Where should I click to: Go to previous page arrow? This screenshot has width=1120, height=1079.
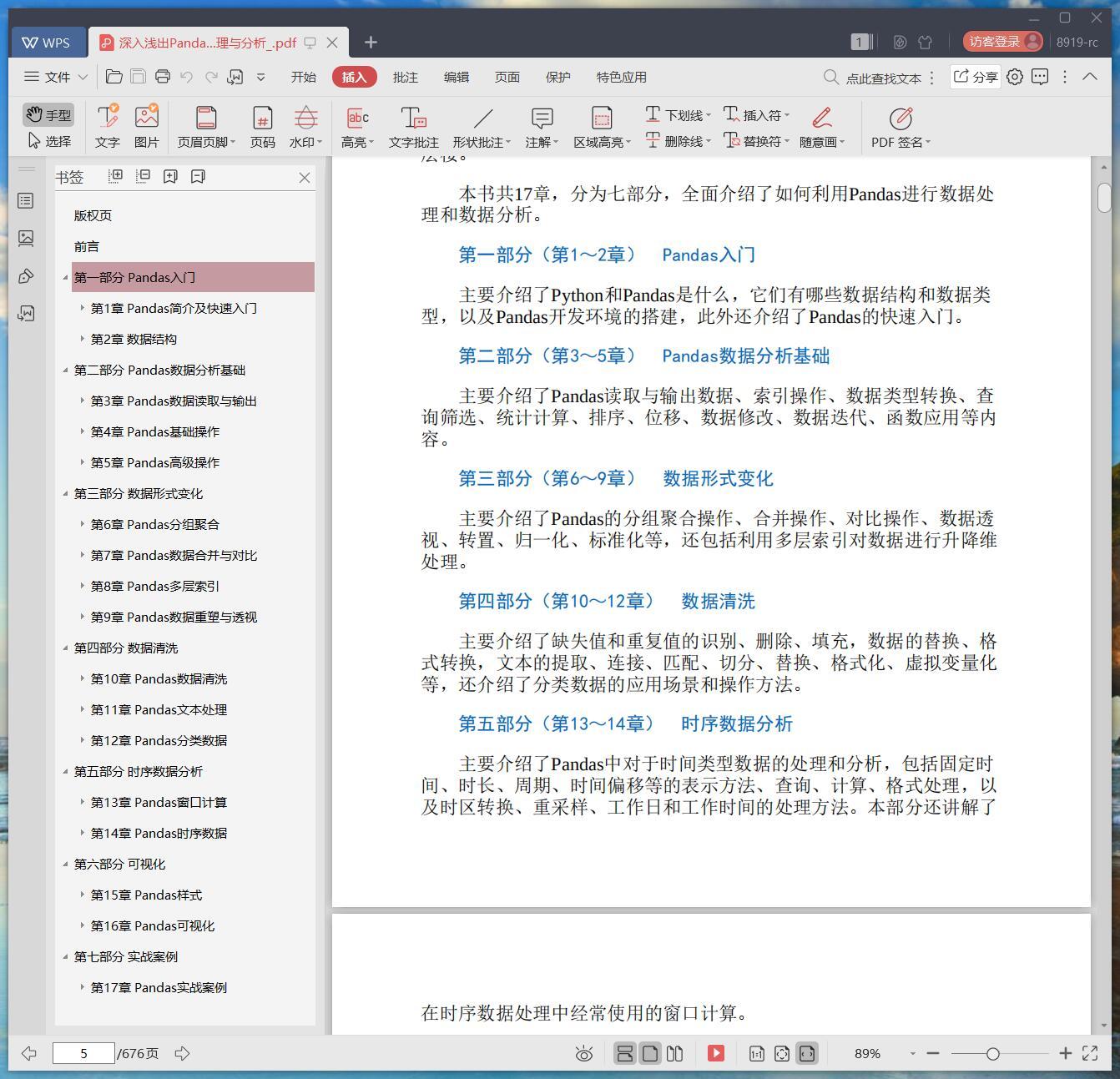point(29,1053)
